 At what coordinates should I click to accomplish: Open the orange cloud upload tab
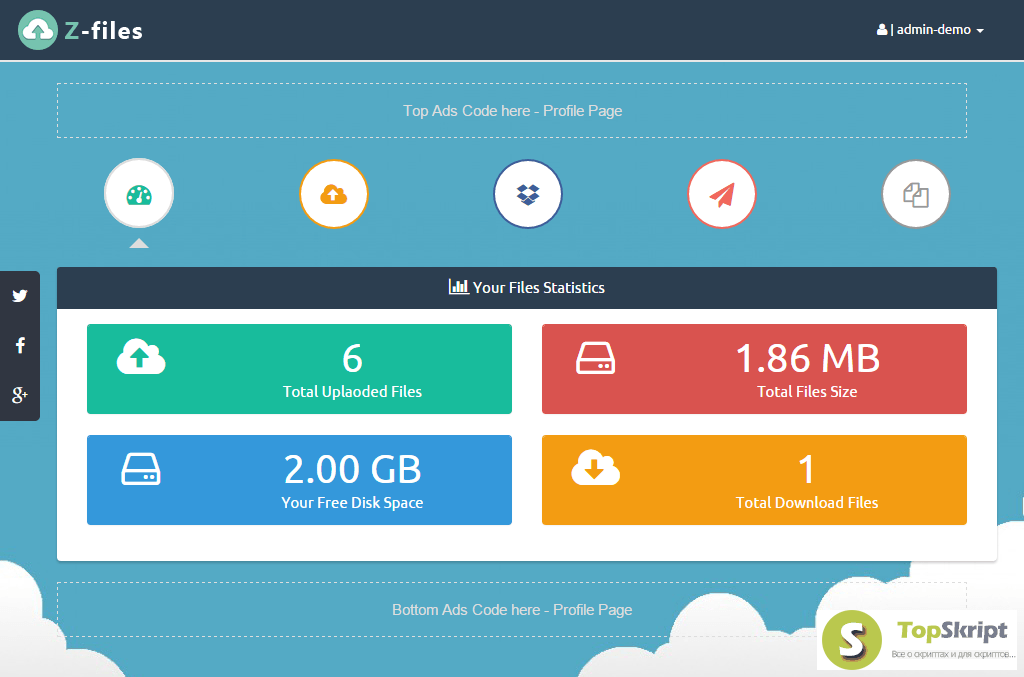click(x=334, y=194)
